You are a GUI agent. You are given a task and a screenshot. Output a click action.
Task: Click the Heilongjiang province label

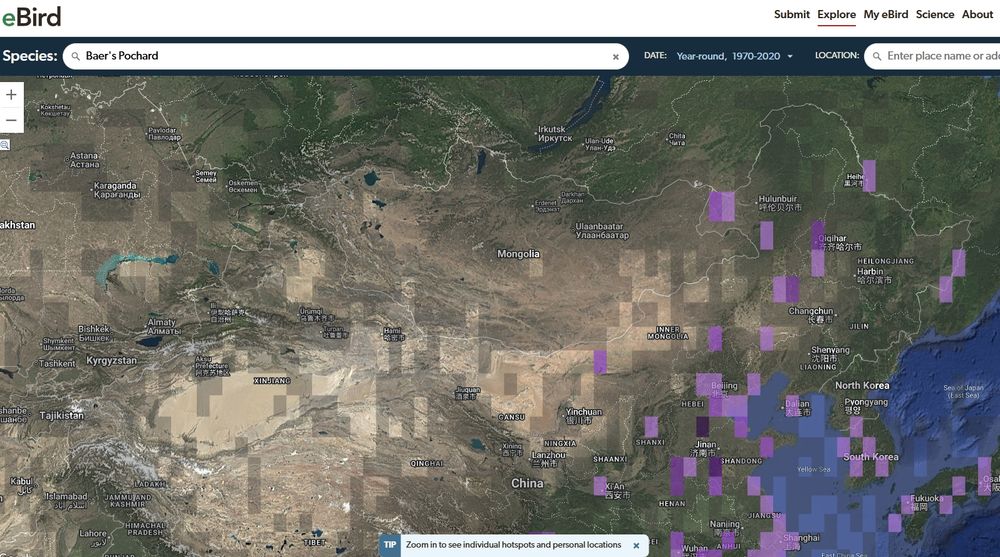pos(885,262)
